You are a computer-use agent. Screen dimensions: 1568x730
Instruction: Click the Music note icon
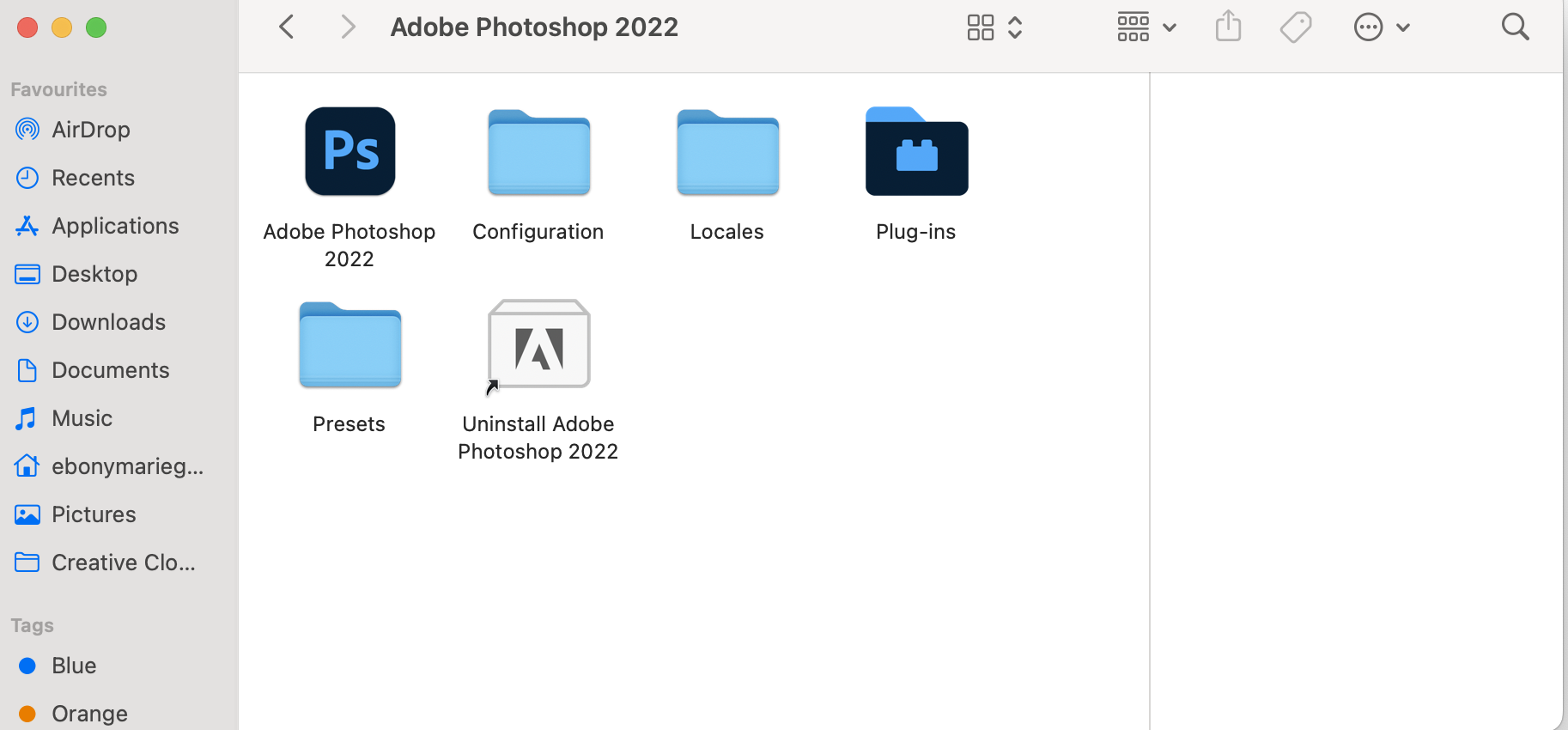coord(27,418)
